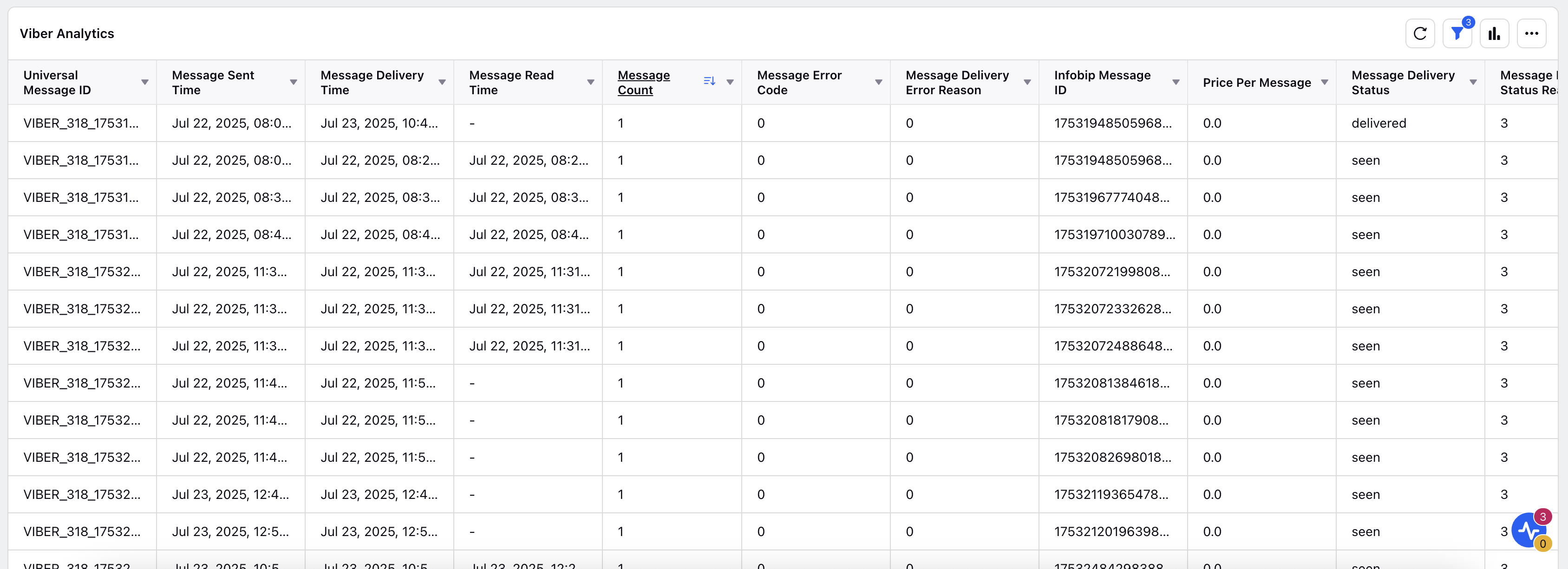Viewport: 1568px width, 569px height.
Task: Select the Message Error Code header
Action: pos(799,82)
